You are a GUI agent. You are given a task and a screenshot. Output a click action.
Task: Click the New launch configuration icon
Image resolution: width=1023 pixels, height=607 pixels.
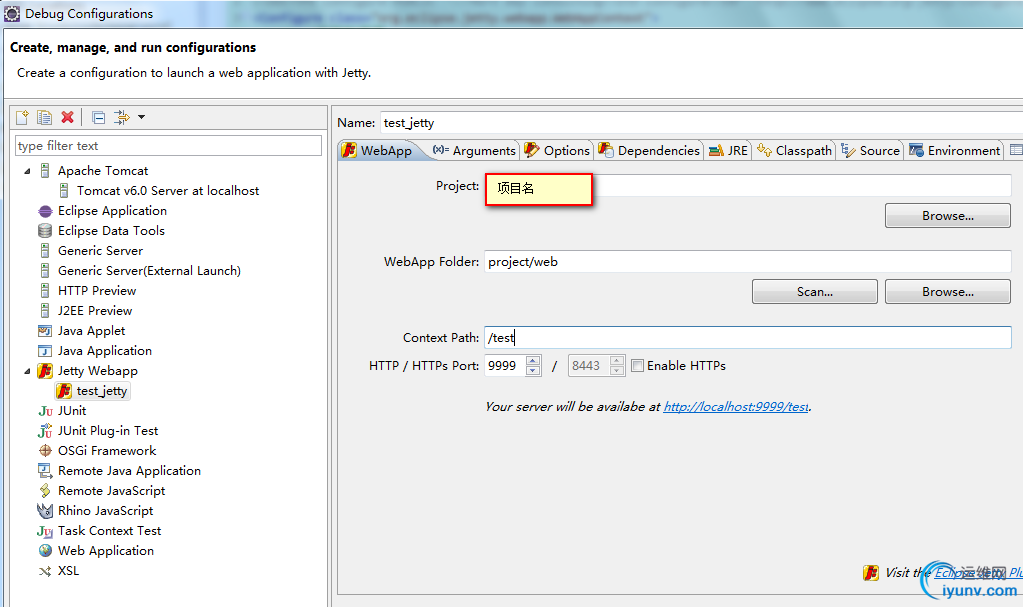point(22,117)
